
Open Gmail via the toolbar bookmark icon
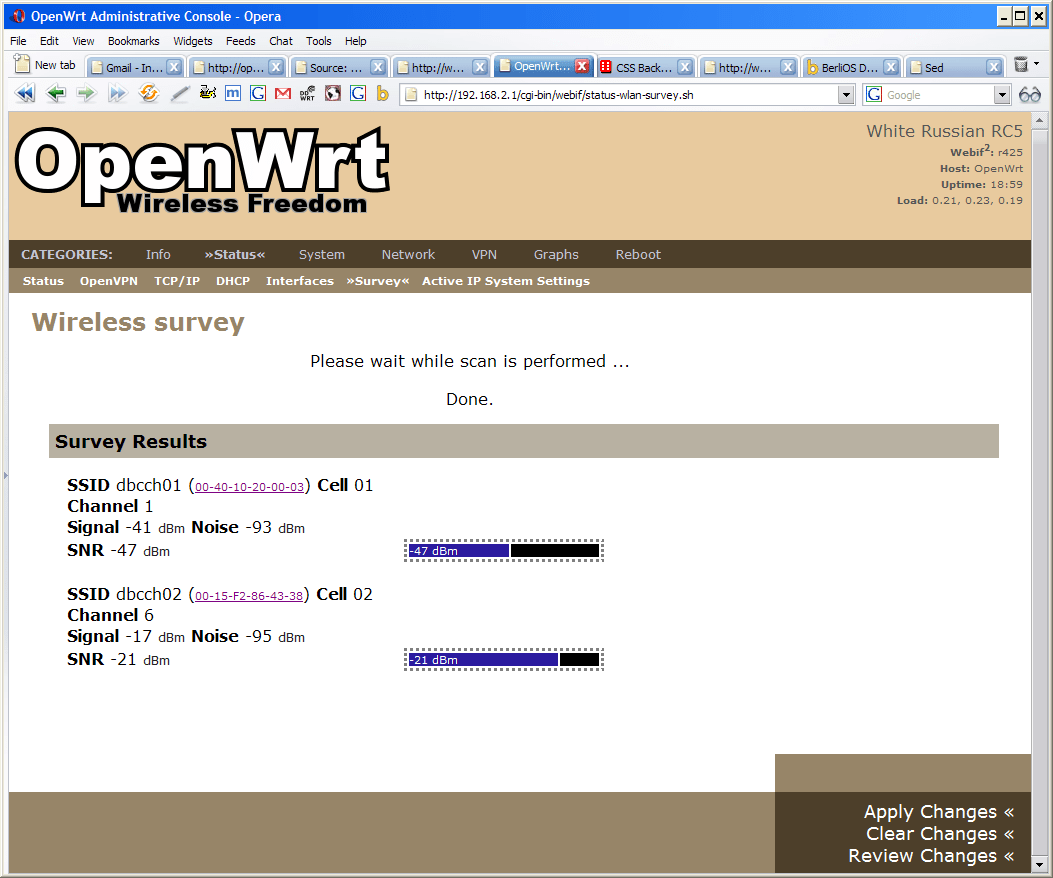click(284, 93)
